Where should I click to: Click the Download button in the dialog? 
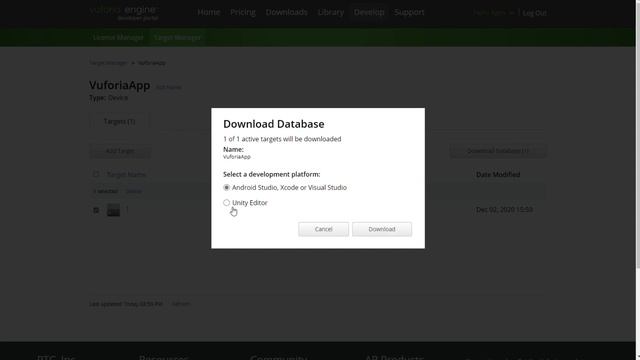tap(382, 229)
